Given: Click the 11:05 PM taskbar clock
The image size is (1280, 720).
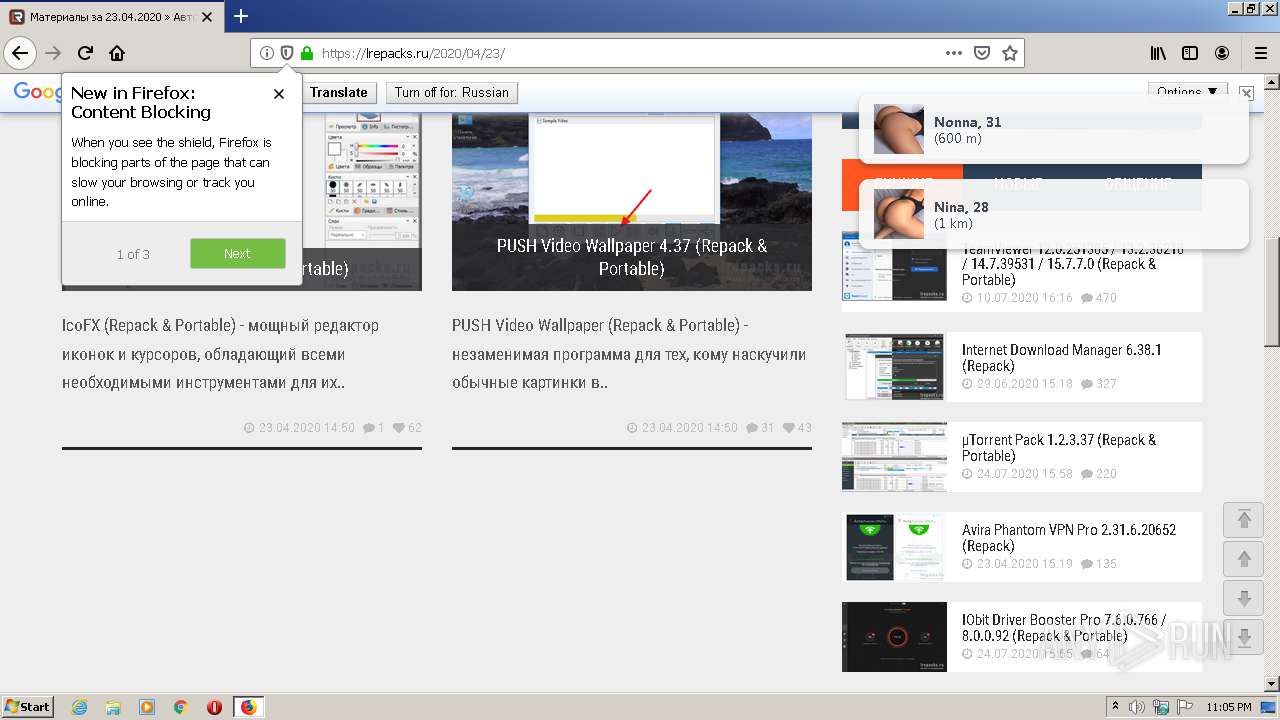Looking at the screenshot, I should click(x=1229, y=707).
